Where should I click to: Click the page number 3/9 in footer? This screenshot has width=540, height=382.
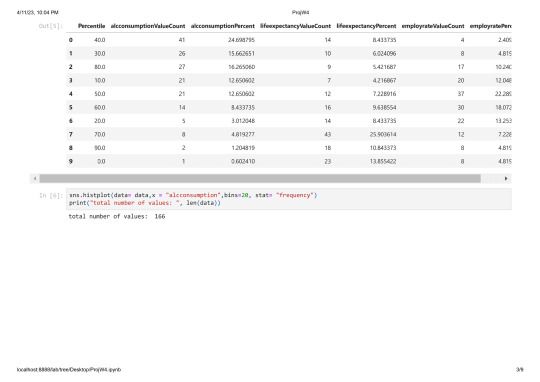[x=520, y=370]
